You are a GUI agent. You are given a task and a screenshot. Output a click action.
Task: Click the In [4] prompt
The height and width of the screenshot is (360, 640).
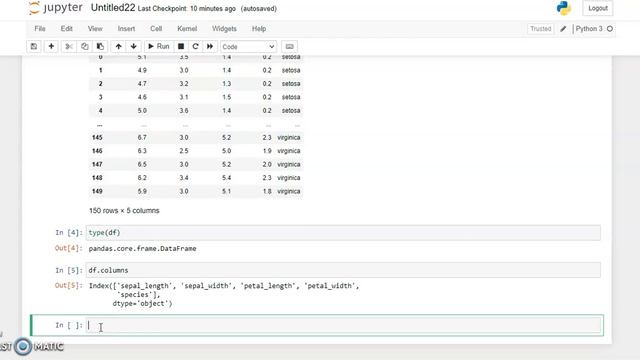[x=69, y=233]
